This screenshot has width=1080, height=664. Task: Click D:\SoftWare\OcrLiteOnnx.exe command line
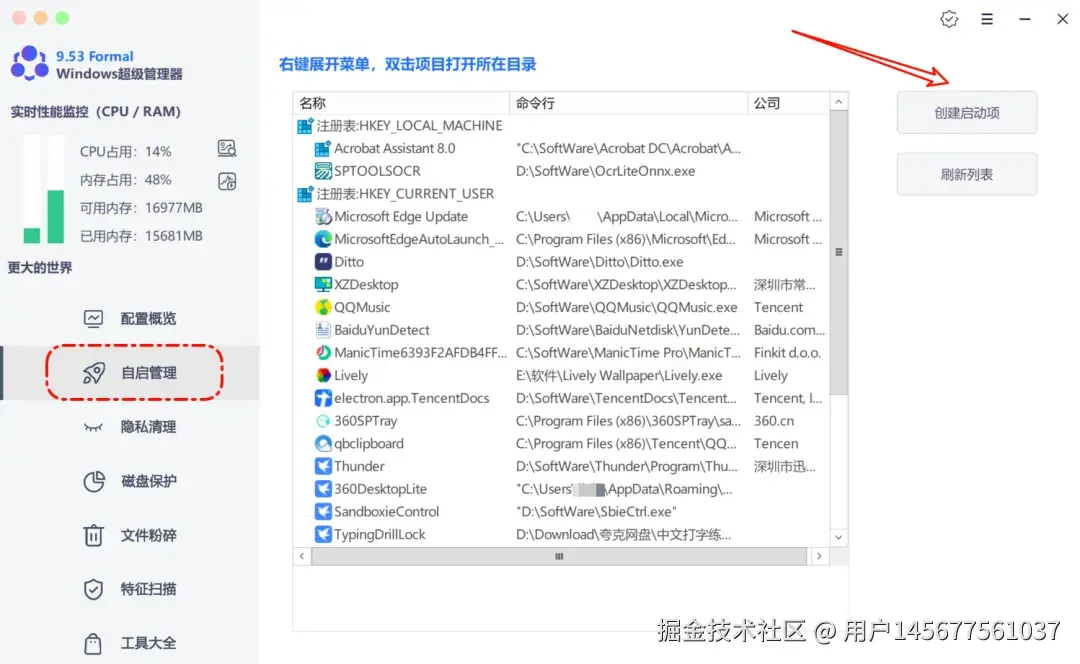[605, 171]
